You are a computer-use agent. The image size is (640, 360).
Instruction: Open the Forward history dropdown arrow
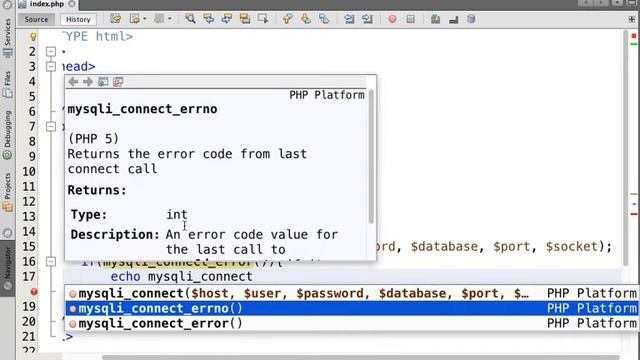coord(169,19)
